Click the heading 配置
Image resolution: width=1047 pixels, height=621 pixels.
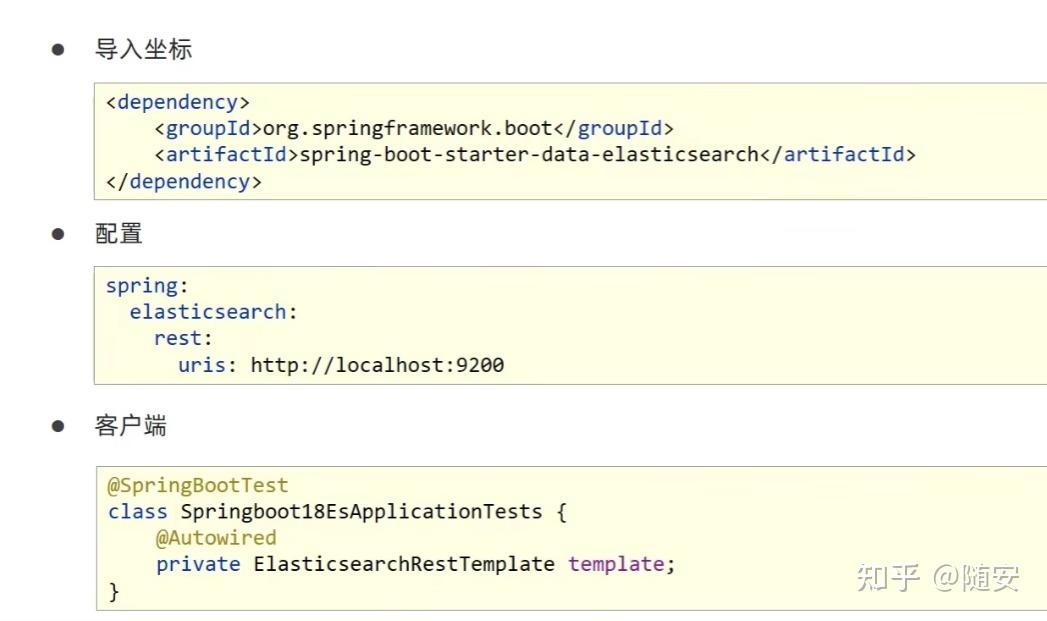click(x=118, y=234)
